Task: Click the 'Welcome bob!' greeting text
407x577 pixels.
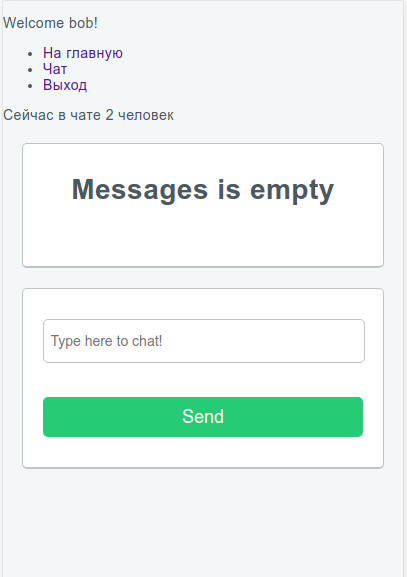Action: click(50, 23)
